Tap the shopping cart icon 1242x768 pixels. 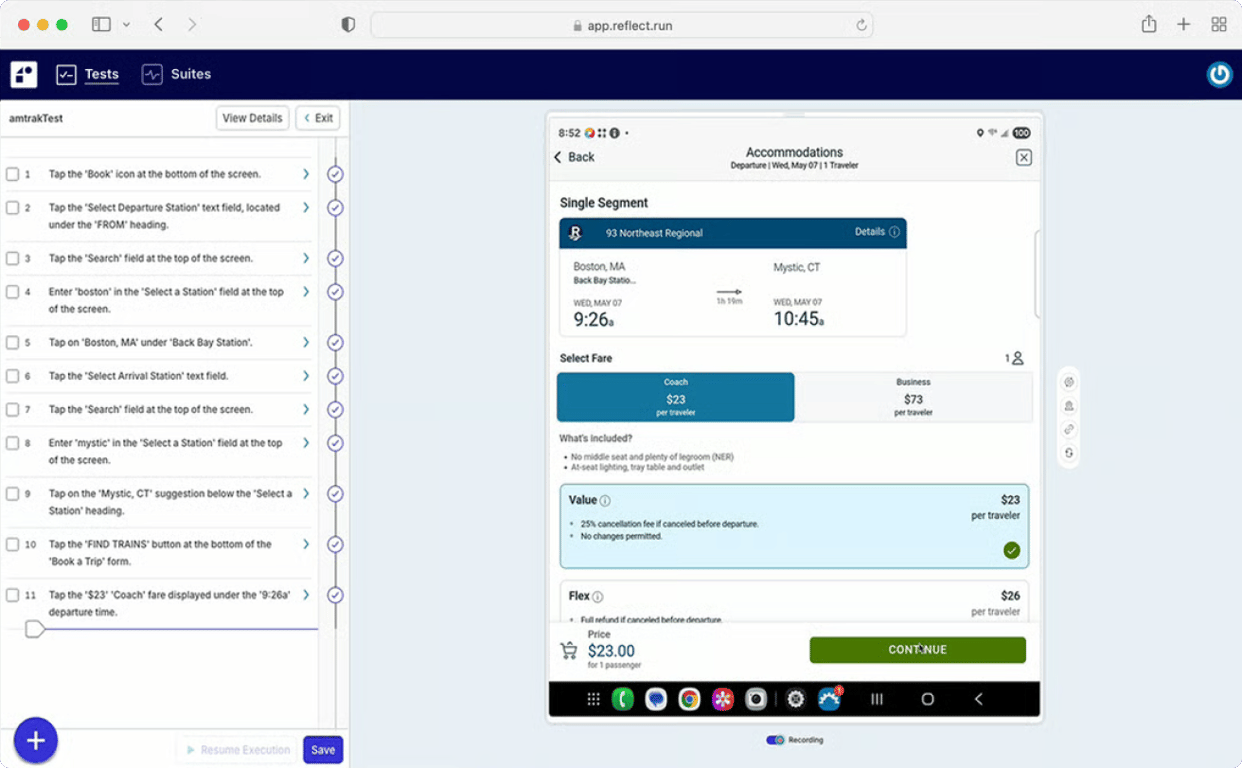[x=569, y=651]
